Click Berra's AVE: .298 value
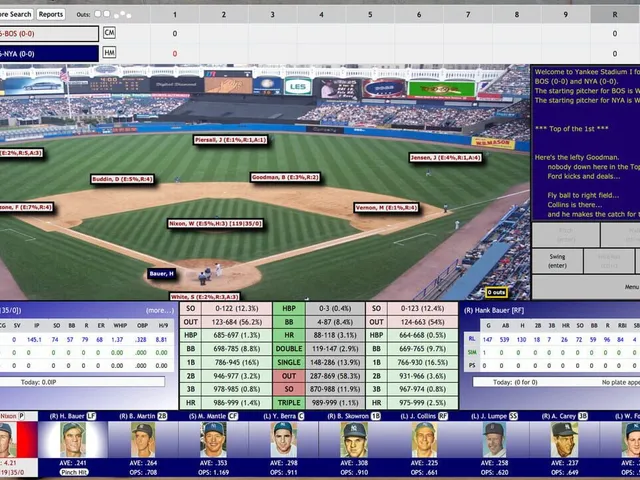The image size is (640, 480). pyautogui.click(x=283, y=463)
